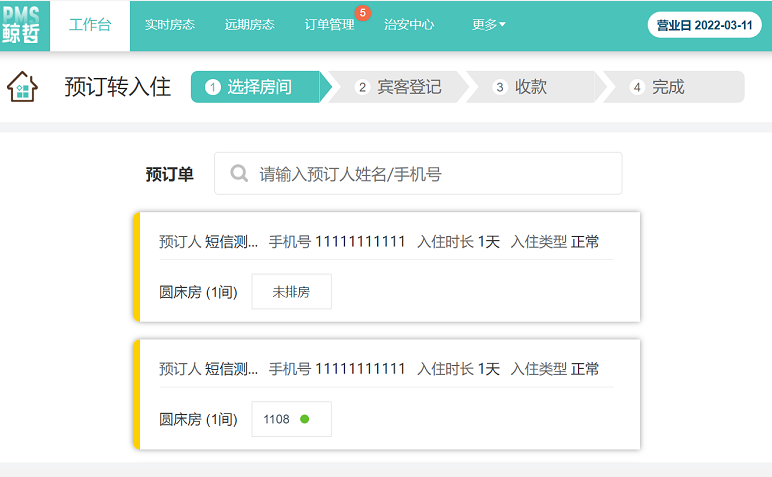This screenshot has height=477, width=772.
Task: Click the green status dot beside 1108
Action: [305, 419]
